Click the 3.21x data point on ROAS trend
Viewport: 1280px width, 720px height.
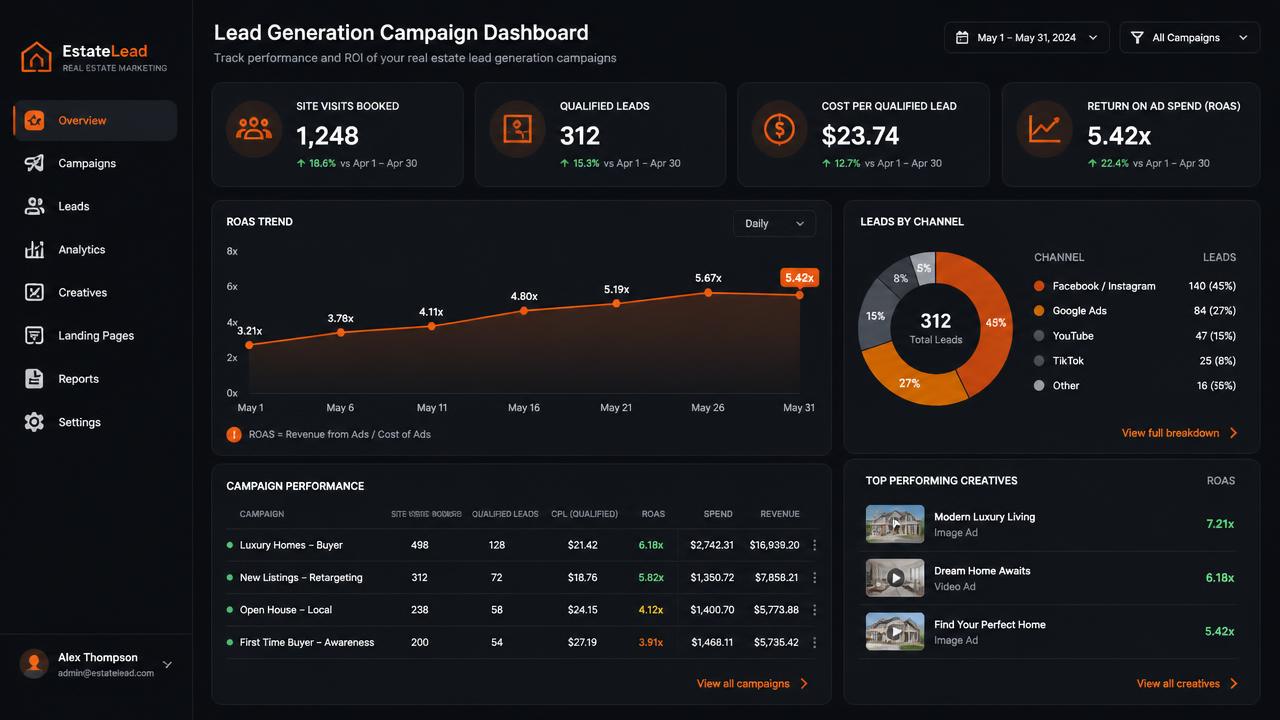[x=249, y=345]
